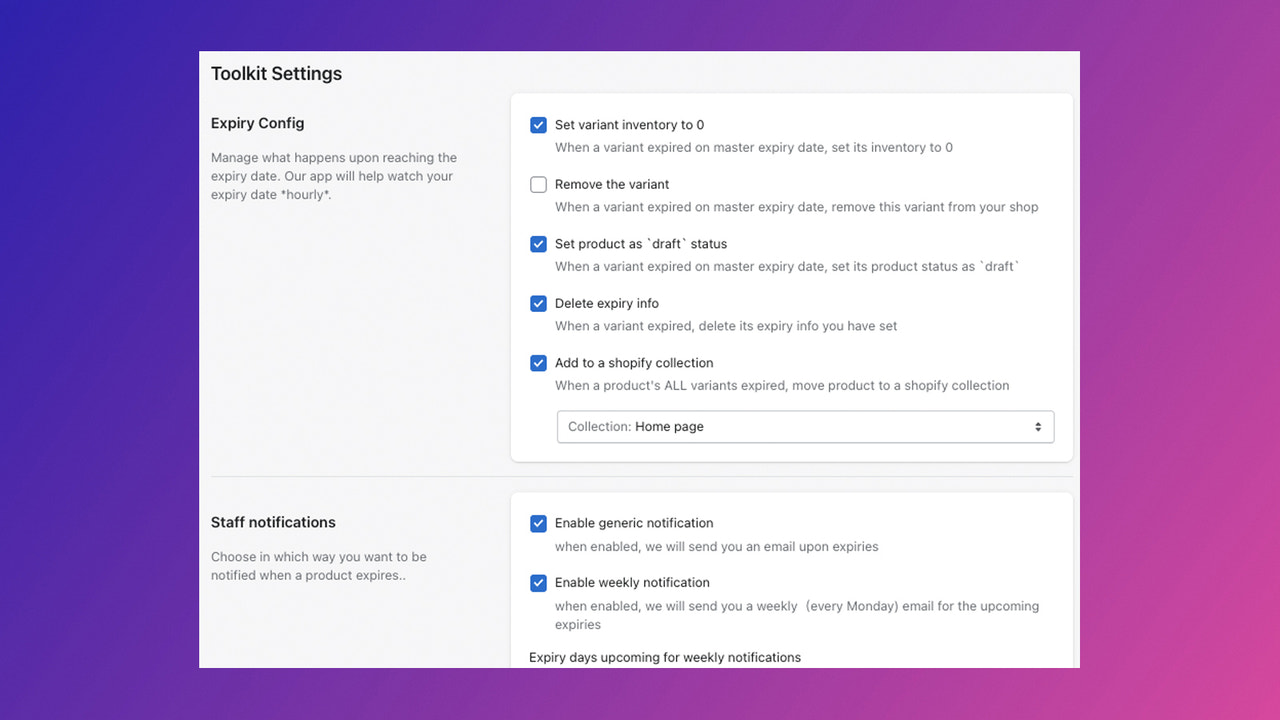Click the weekly Monday email description
This screenshot has height=720, width=1280.
click(797, 614)
